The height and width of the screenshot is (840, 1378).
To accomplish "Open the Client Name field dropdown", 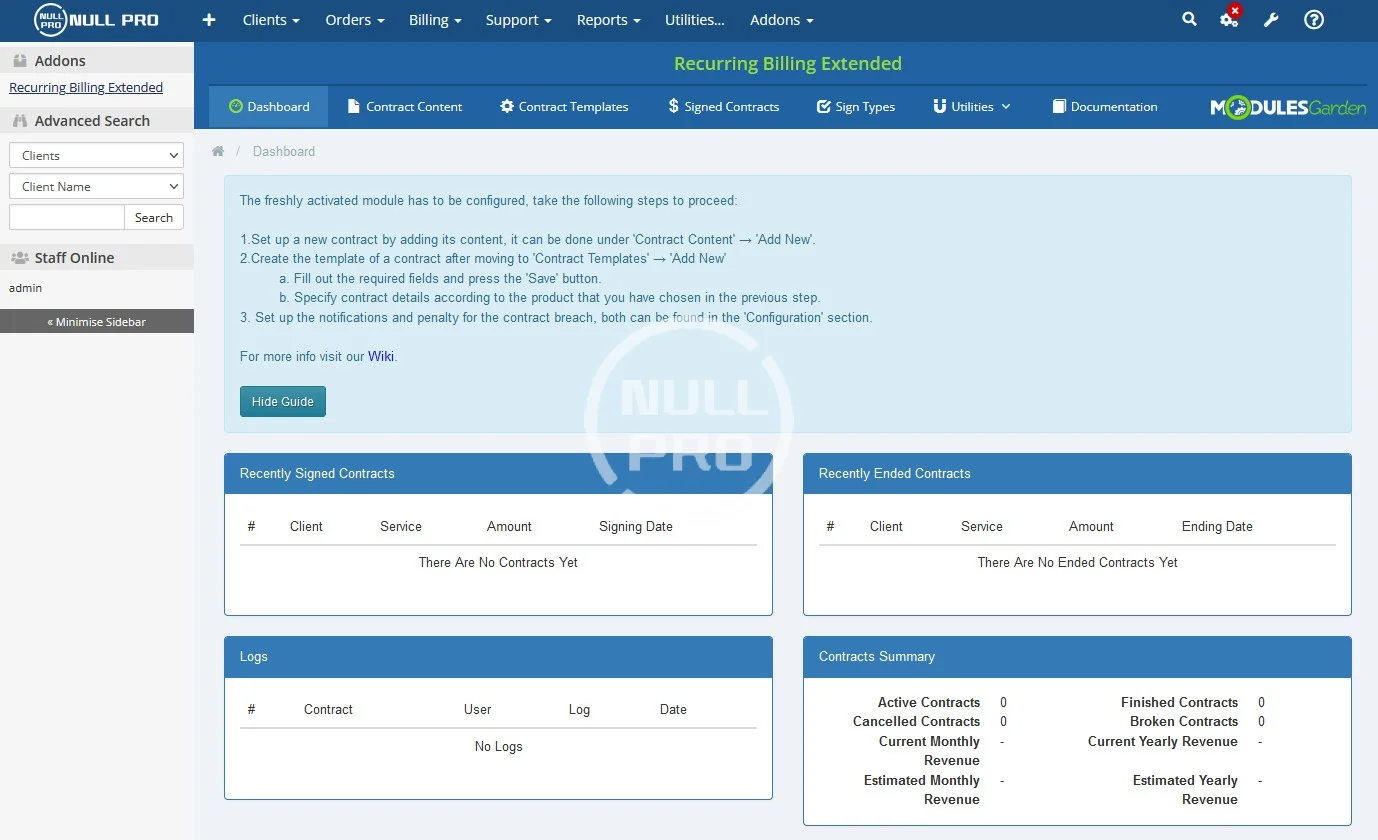I will click(x=96, y=187).
